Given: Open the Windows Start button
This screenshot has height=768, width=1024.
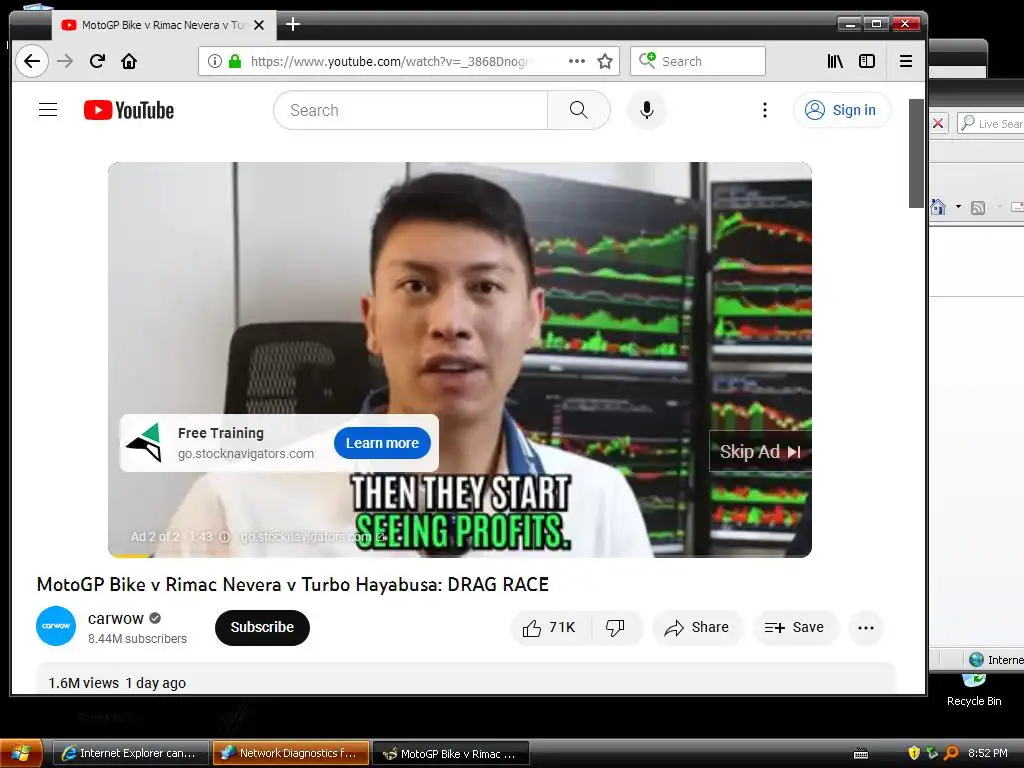Looking at the screenshot, I should pyautogui.click(x=21, y=754).
